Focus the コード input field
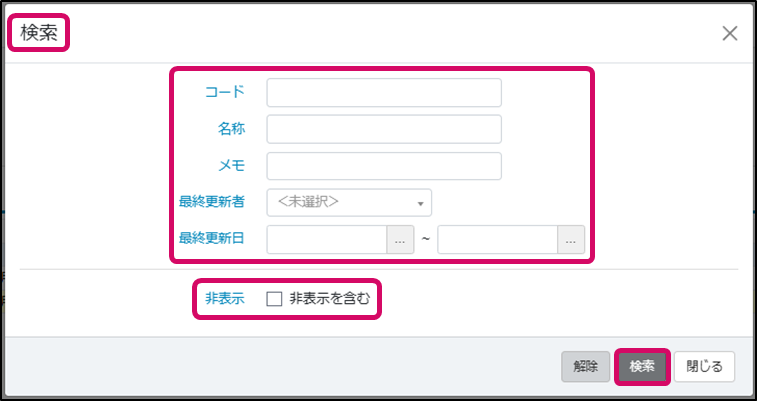This screenshot has height=401, width=757. pyautogui.click(x=383, y=93)
